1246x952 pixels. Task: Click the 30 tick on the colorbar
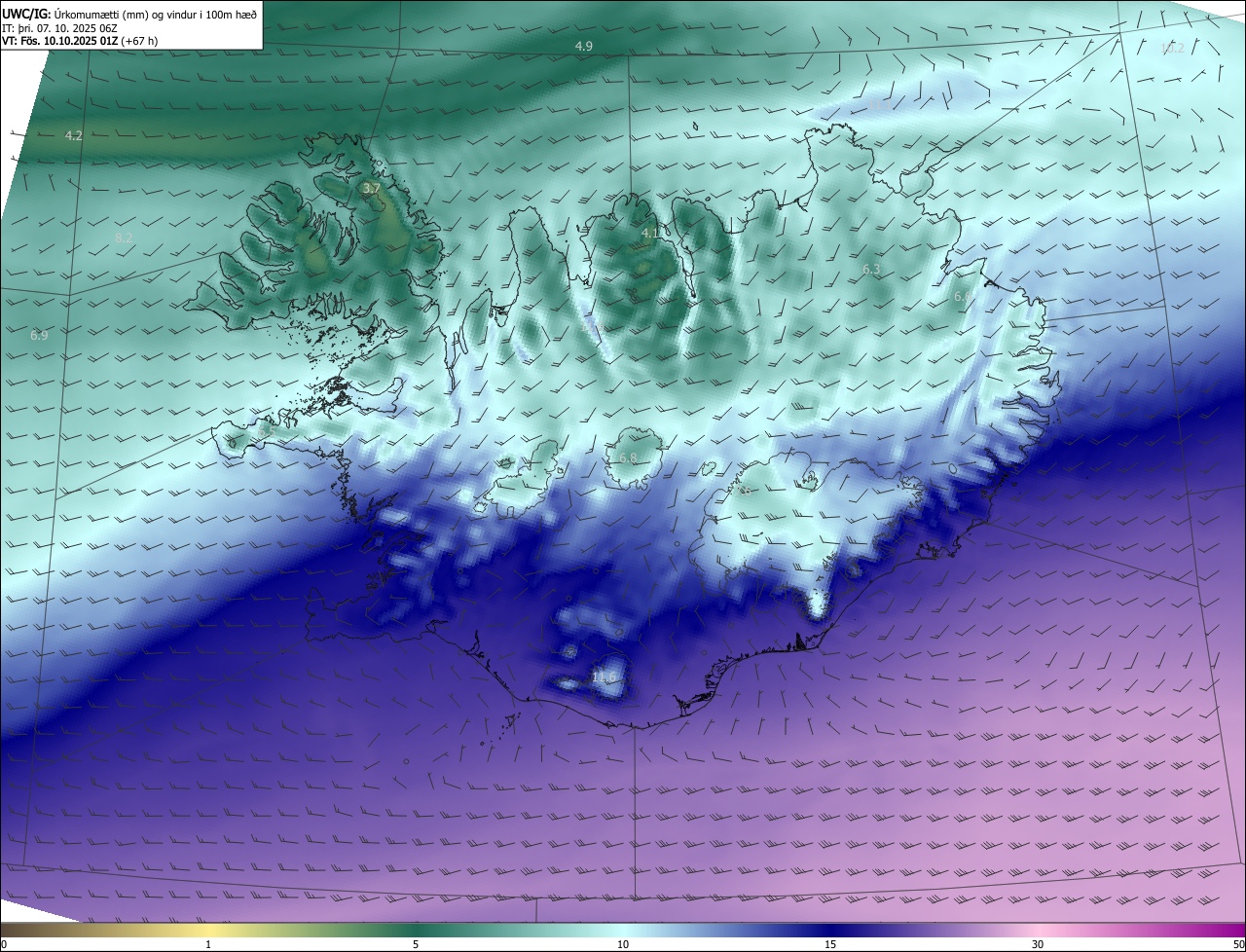point(1038,944)
